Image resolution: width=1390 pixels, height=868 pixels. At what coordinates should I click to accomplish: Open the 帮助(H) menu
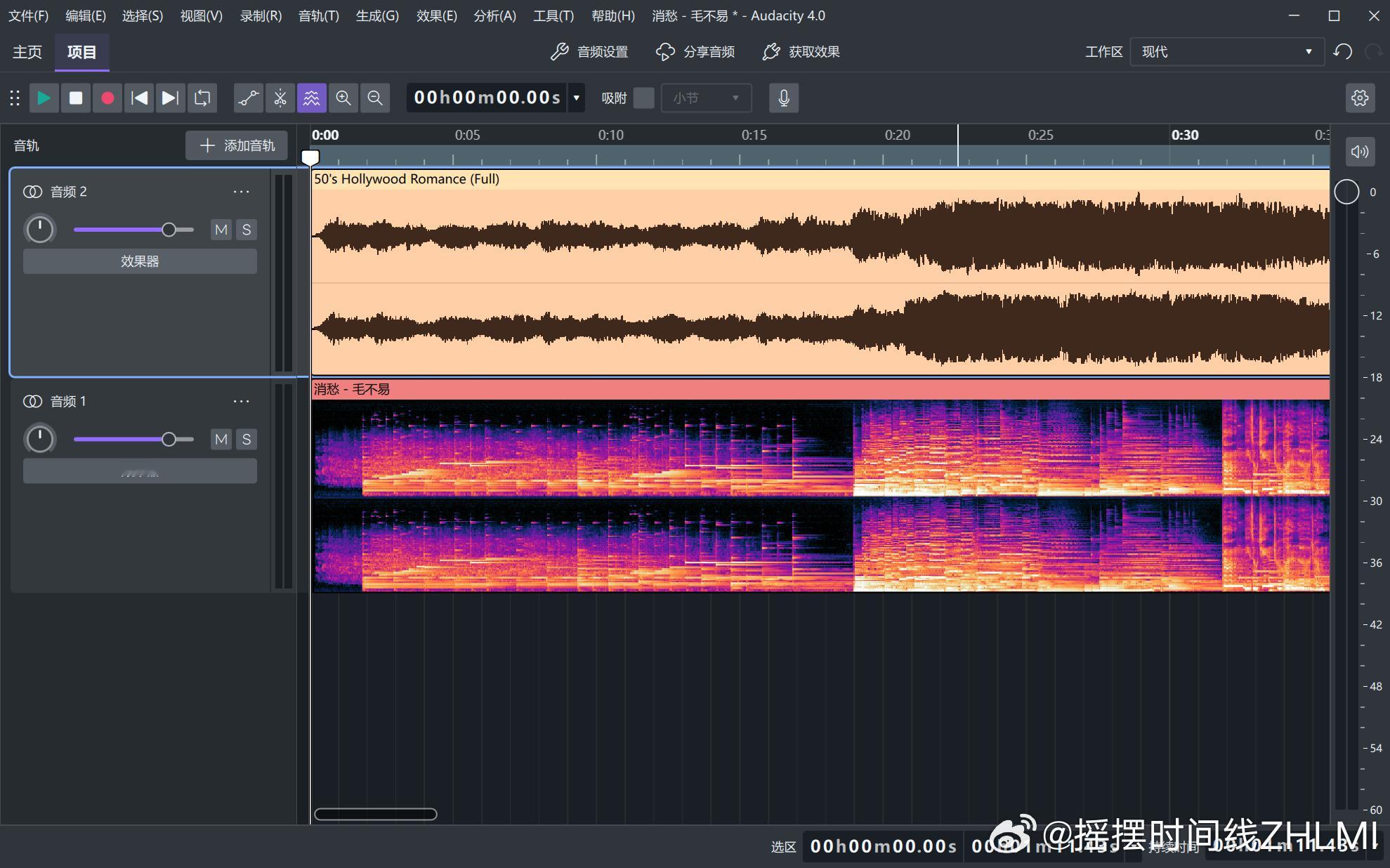coord(612,15)
